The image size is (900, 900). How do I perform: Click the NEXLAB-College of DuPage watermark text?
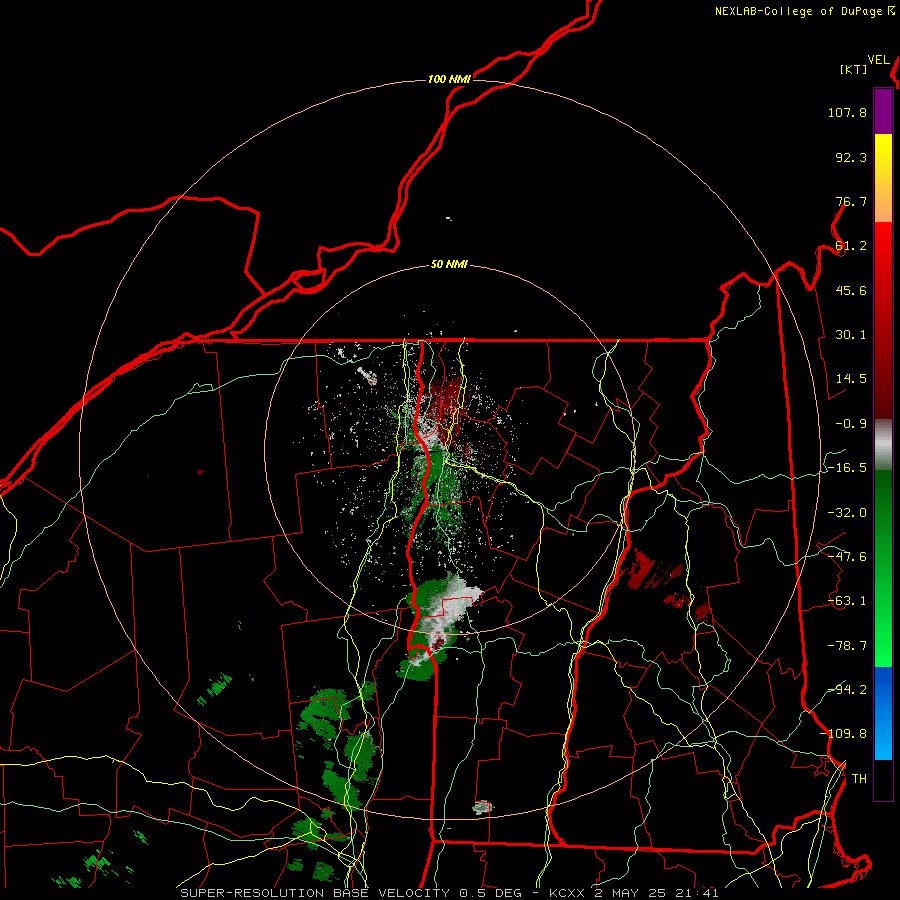point(805,11)
